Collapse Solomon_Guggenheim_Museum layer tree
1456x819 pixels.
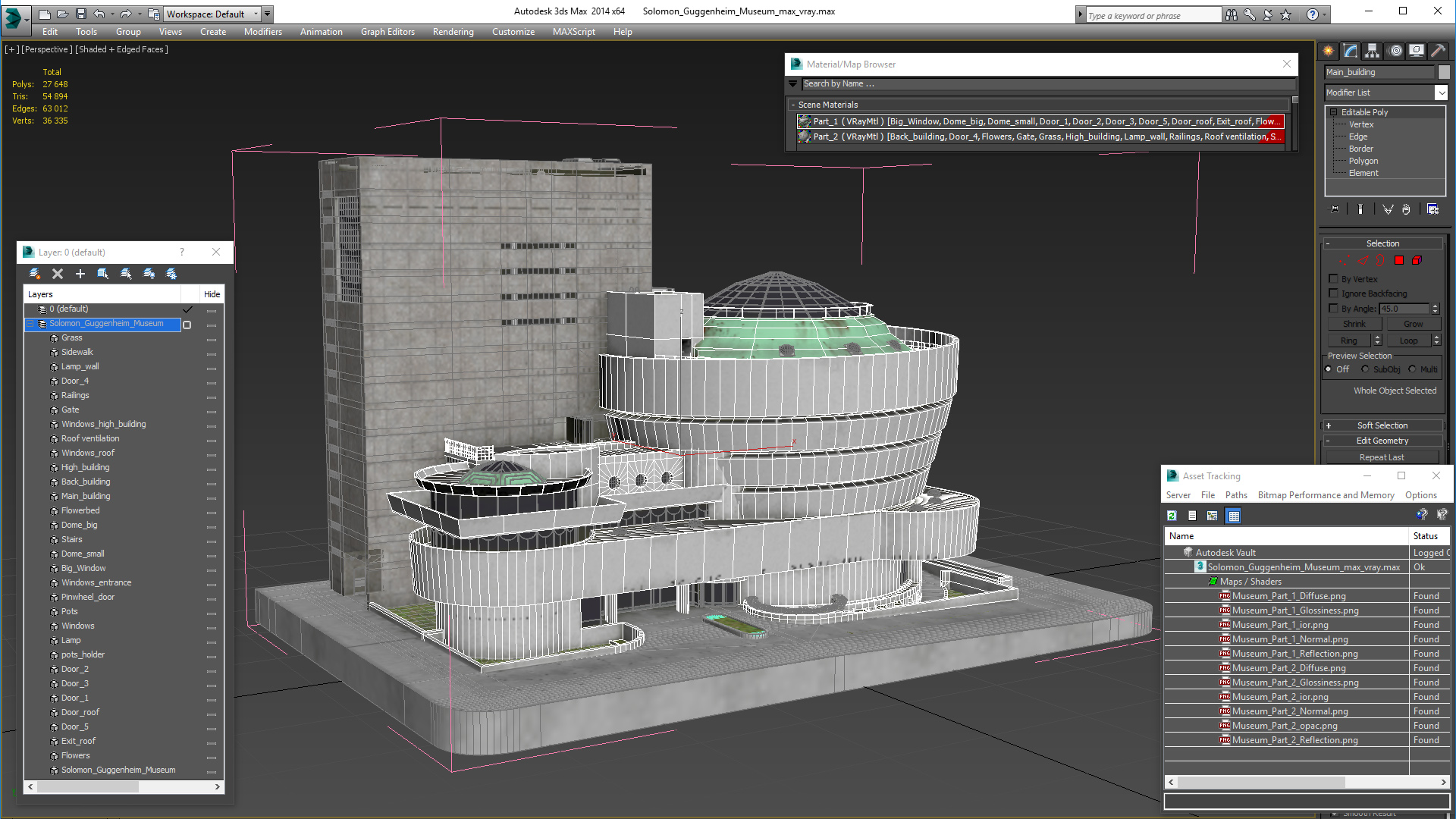pos(31,324)
